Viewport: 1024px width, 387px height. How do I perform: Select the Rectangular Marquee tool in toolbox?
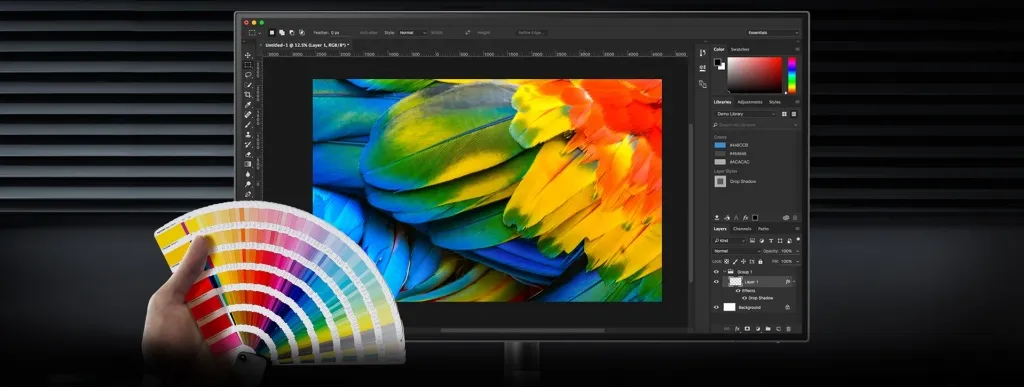pyautogui.click(x=248, y=65)
